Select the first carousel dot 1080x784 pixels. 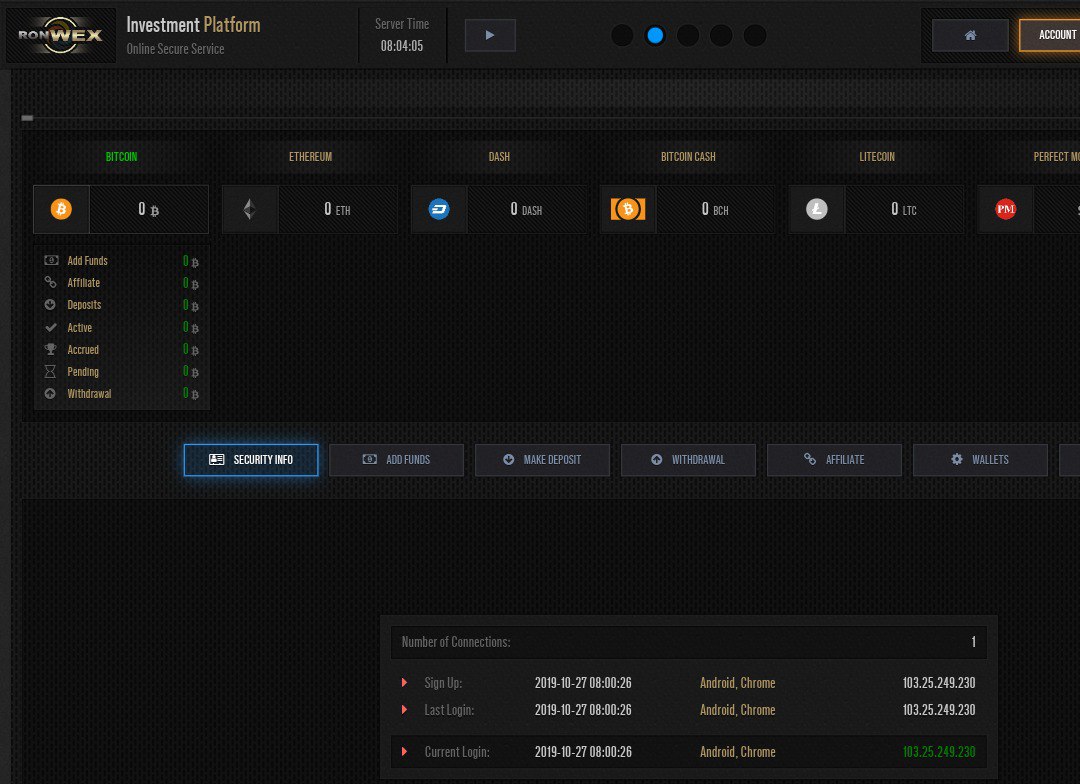(622, 35)
